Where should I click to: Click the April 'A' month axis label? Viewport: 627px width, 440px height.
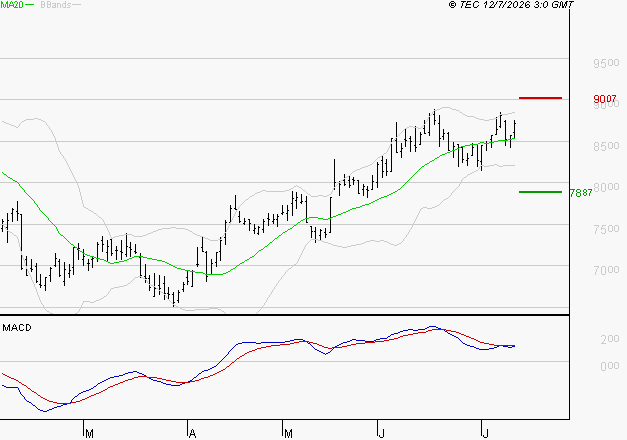192,434
